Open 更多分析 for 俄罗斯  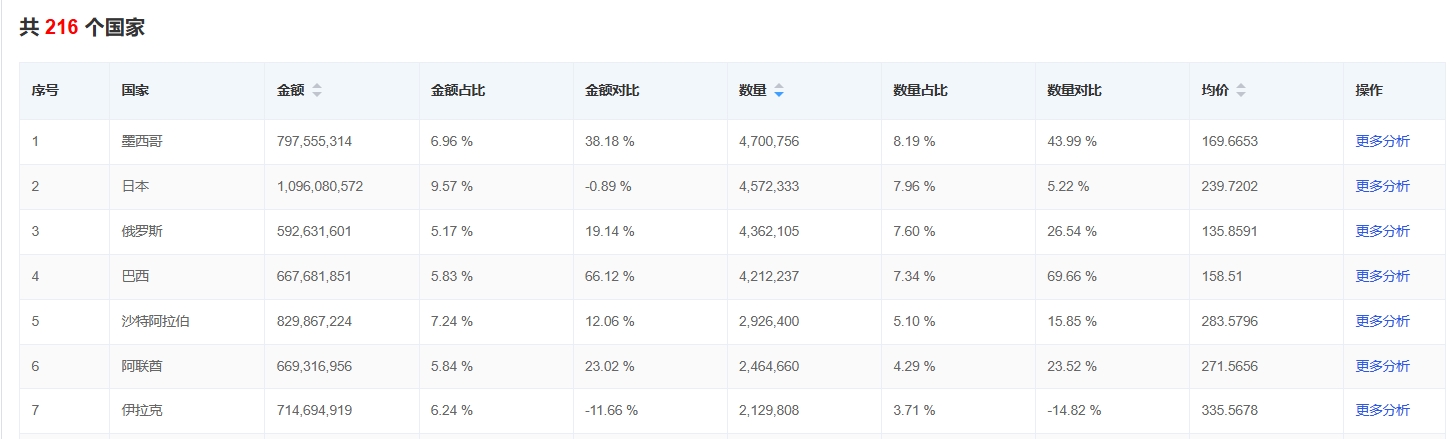1382,231
